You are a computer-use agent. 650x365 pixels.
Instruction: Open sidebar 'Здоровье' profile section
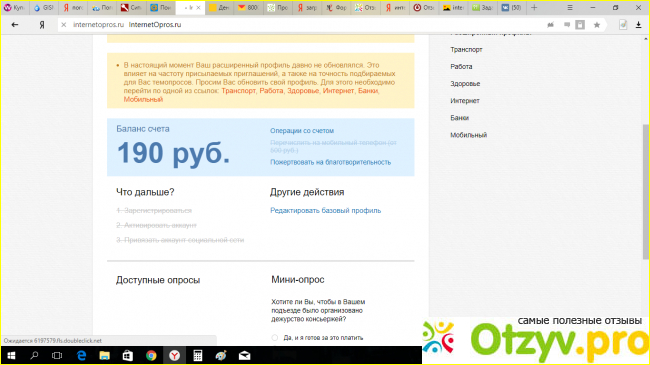coord(465,84)
